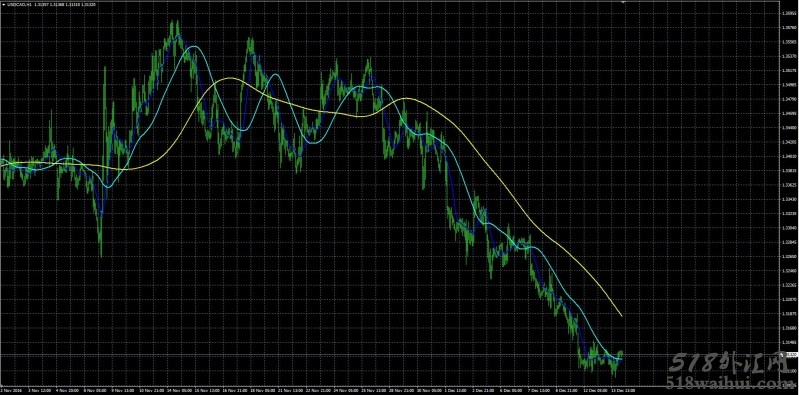The image size is (799, 395).
Task: Select the chart shift triangle marker at top
Action: pyautogui.click(x=623, y=3)
